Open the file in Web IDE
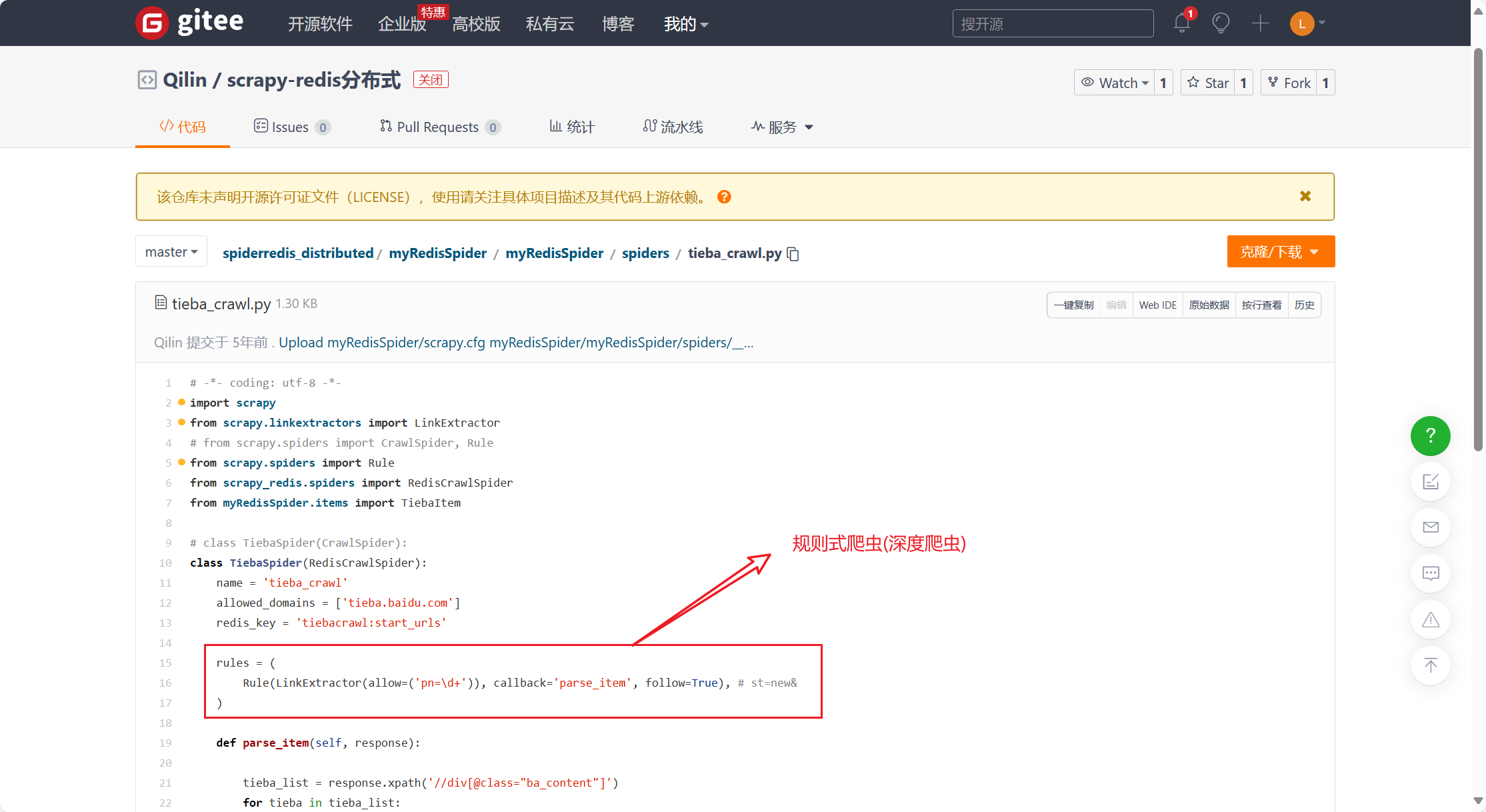This screenshot has height=812, width=1486. tap(1158, 305)
